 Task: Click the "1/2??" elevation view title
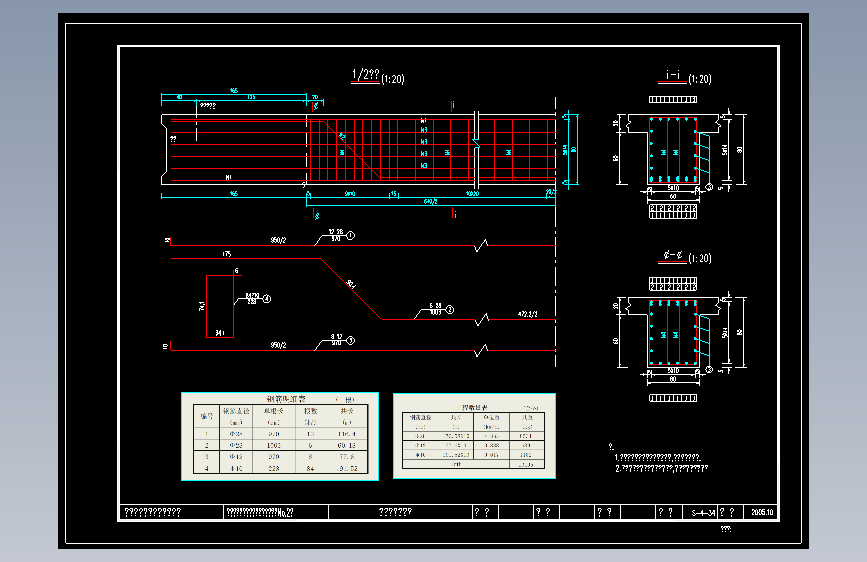pyautogui.click(x=365, y=75)
